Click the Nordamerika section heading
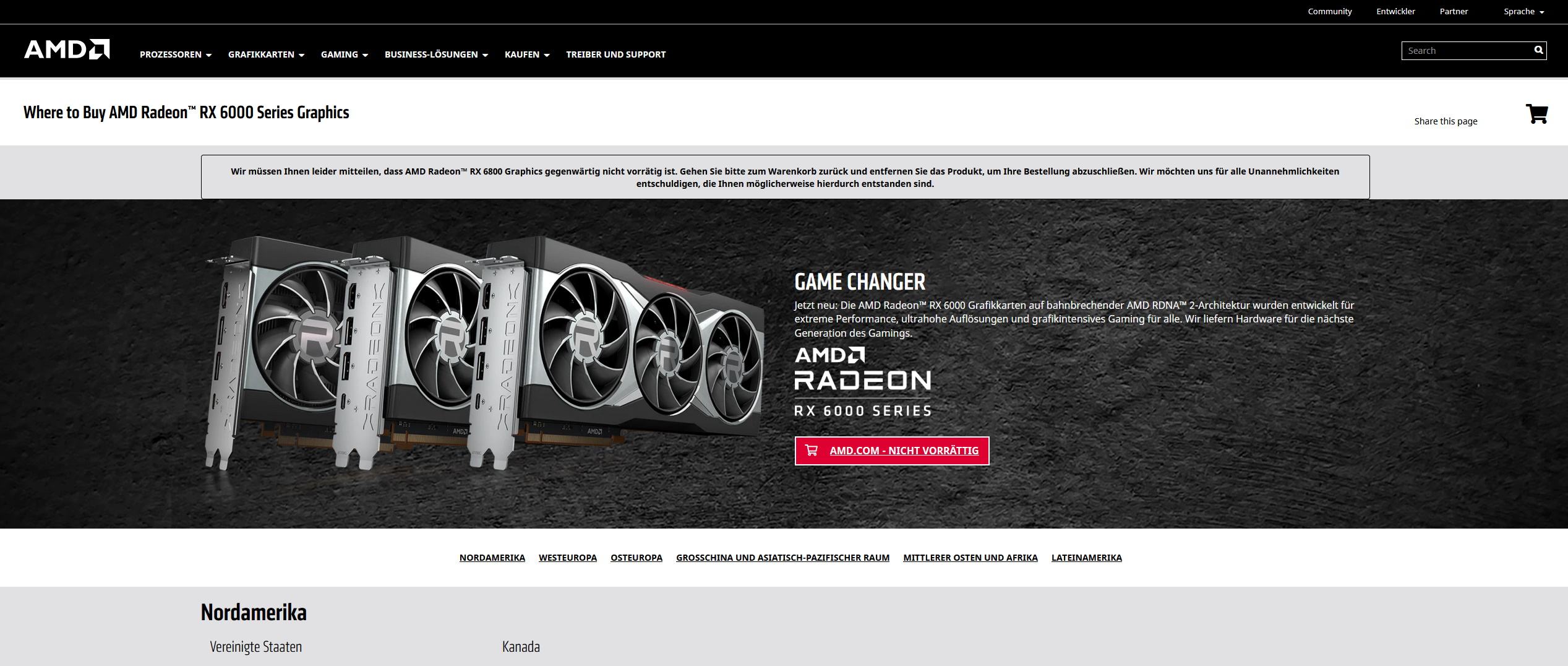 [254, 612]
